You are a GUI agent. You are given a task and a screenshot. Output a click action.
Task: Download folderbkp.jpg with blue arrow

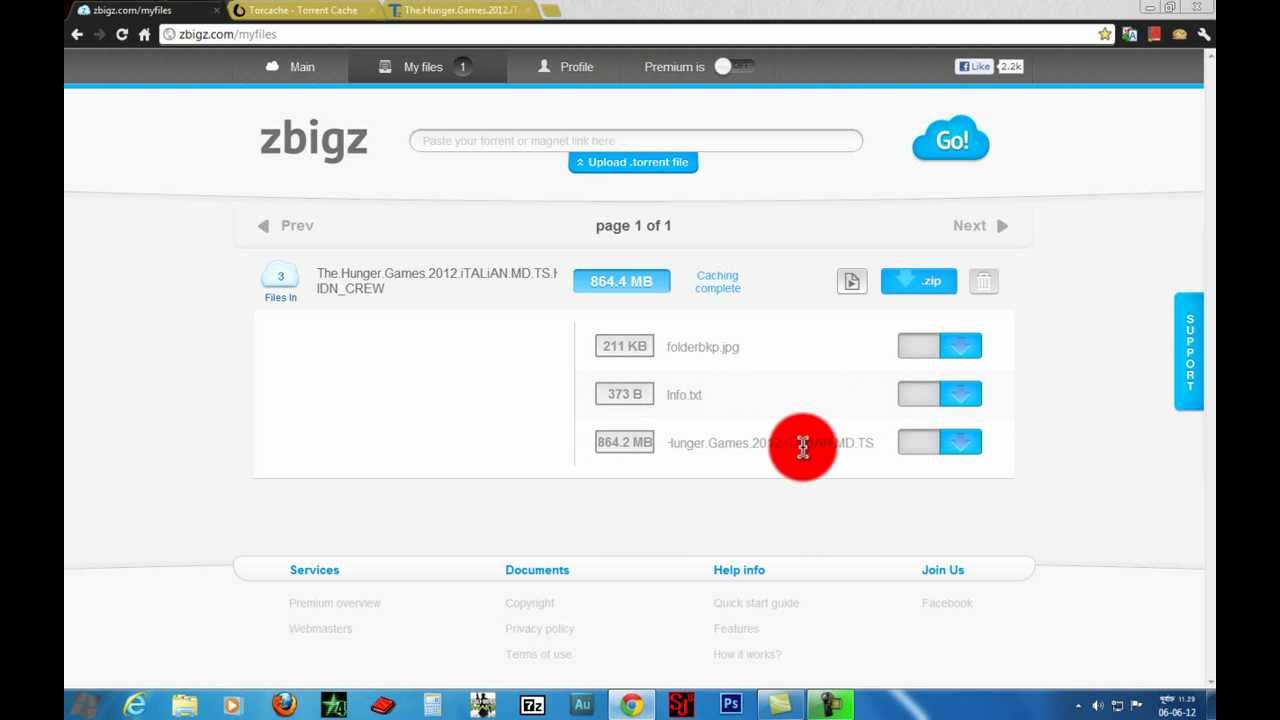(x=961, y=346)
